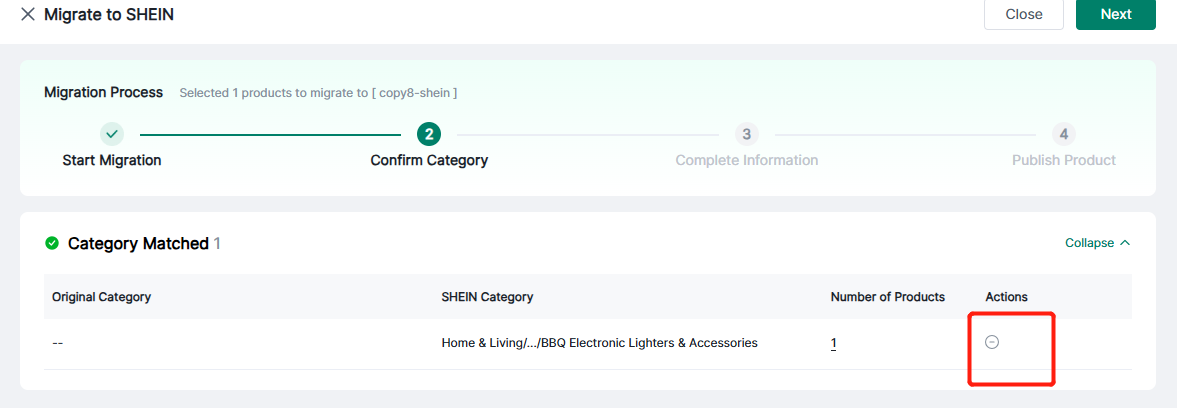The height and width of the screenshot is (408, 1177).
Task: Select the Confirm Category step label
Action: pos(429,160)
